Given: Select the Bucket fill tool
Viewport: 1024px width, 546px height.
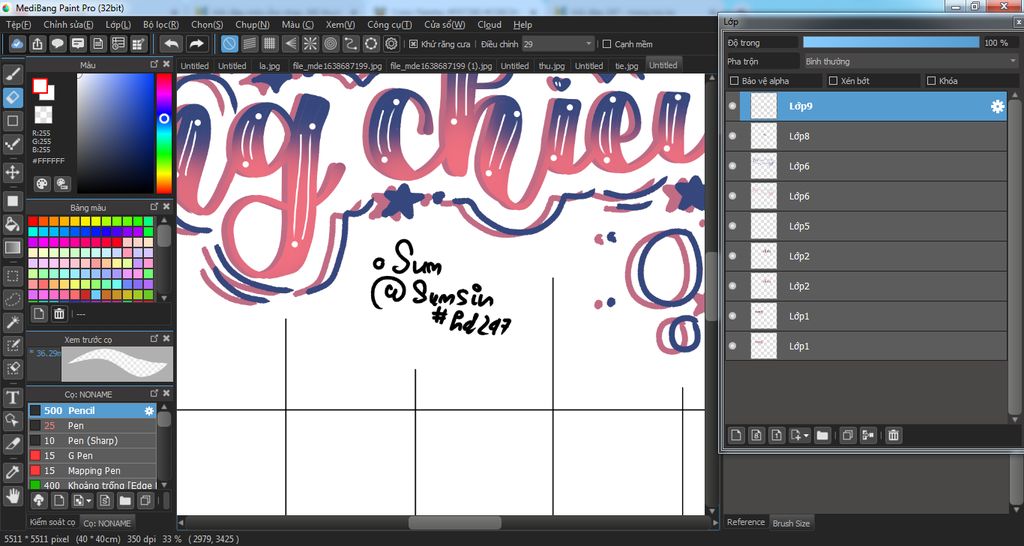Looking at the screenshot, I should pos(12,224).
